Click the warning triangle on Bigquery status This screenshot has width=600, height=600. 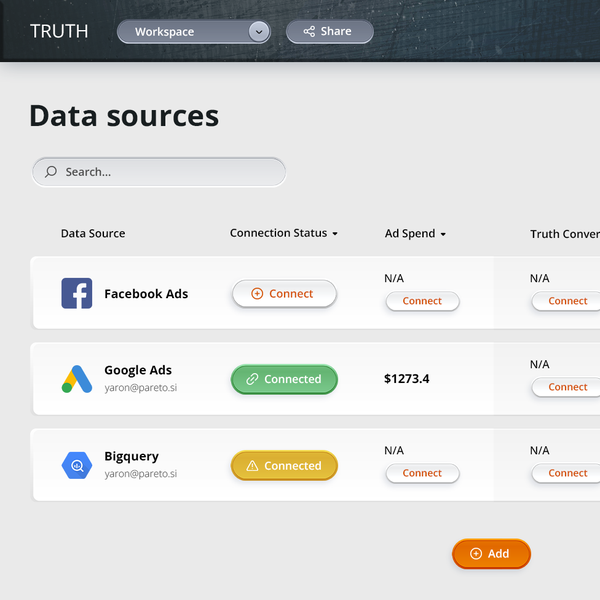(252, 466)
